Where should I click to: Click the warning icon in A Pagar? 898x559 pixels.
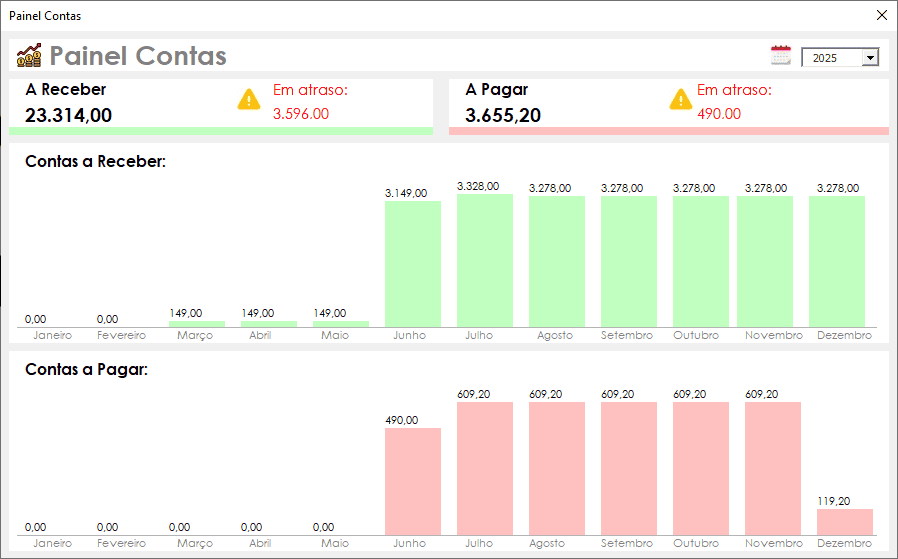coord(680,99)
